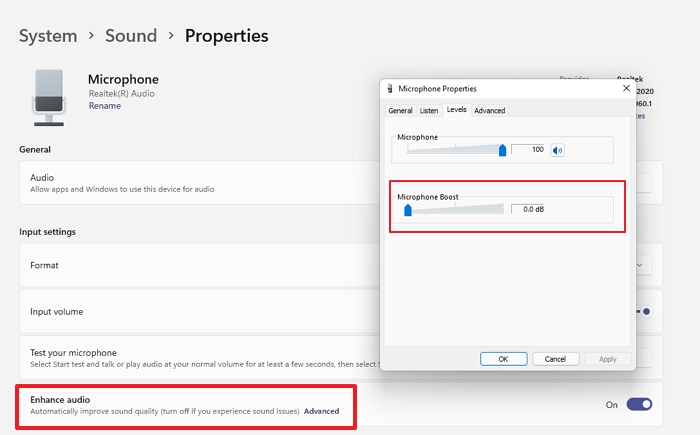Click the Microphone Boost slider handle
This screenshot has width=700, height=435.
[x=408, y=210]
